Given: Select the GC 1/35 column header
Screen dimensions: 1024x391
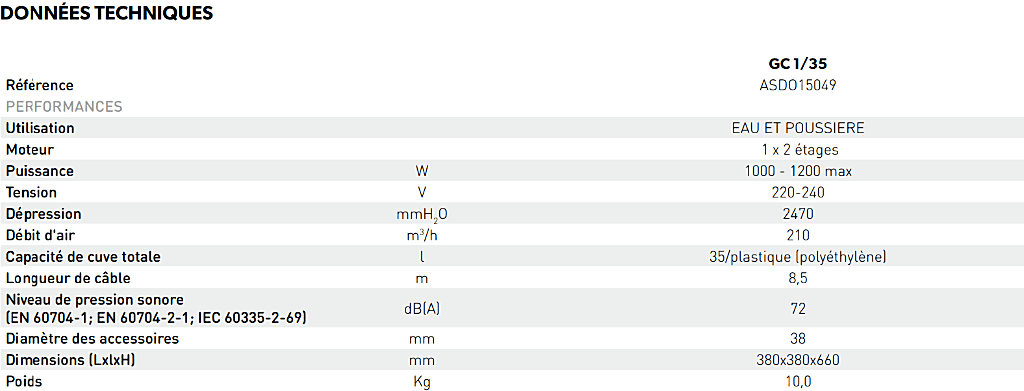Looking at the screenshot, I should [x=798, y=64].
